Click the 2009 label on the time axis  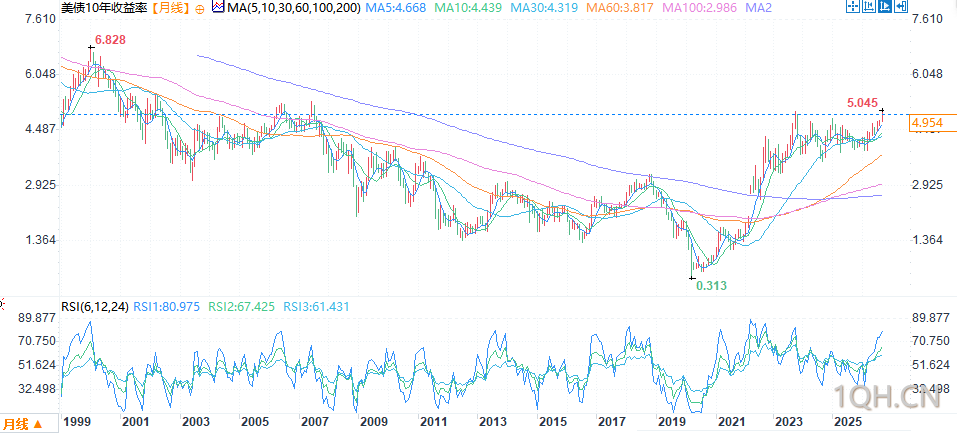[373, 422]
